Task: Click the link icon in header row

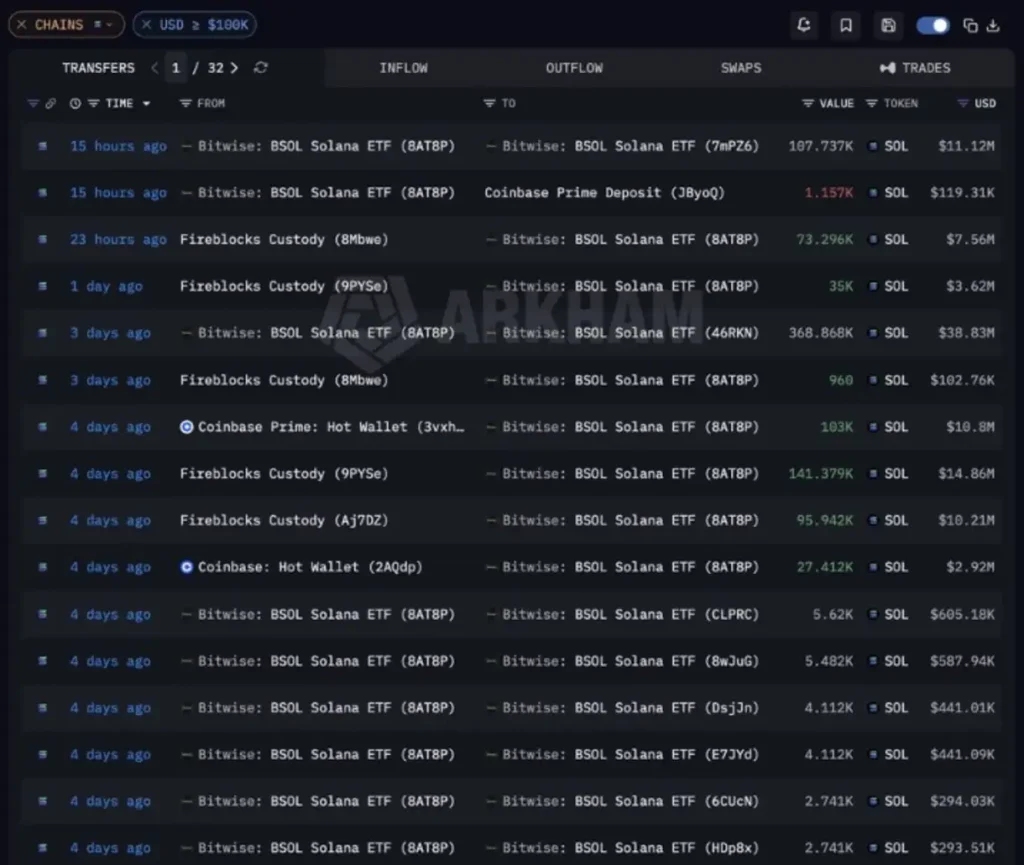Action: click(50, 103)
